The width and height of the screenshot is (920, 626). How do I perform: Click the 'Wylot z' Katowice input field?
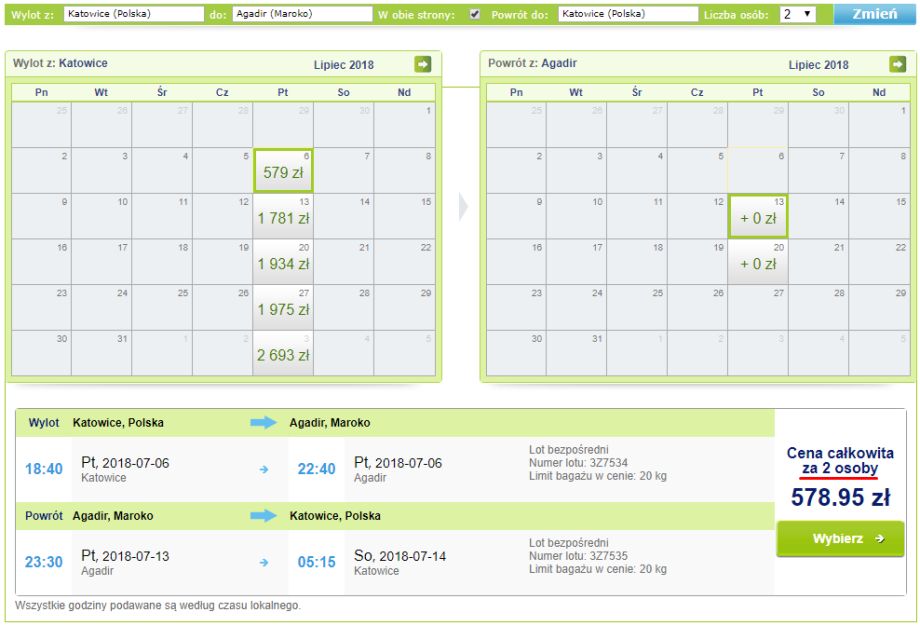pyautogui.click(x=134, y=15)
